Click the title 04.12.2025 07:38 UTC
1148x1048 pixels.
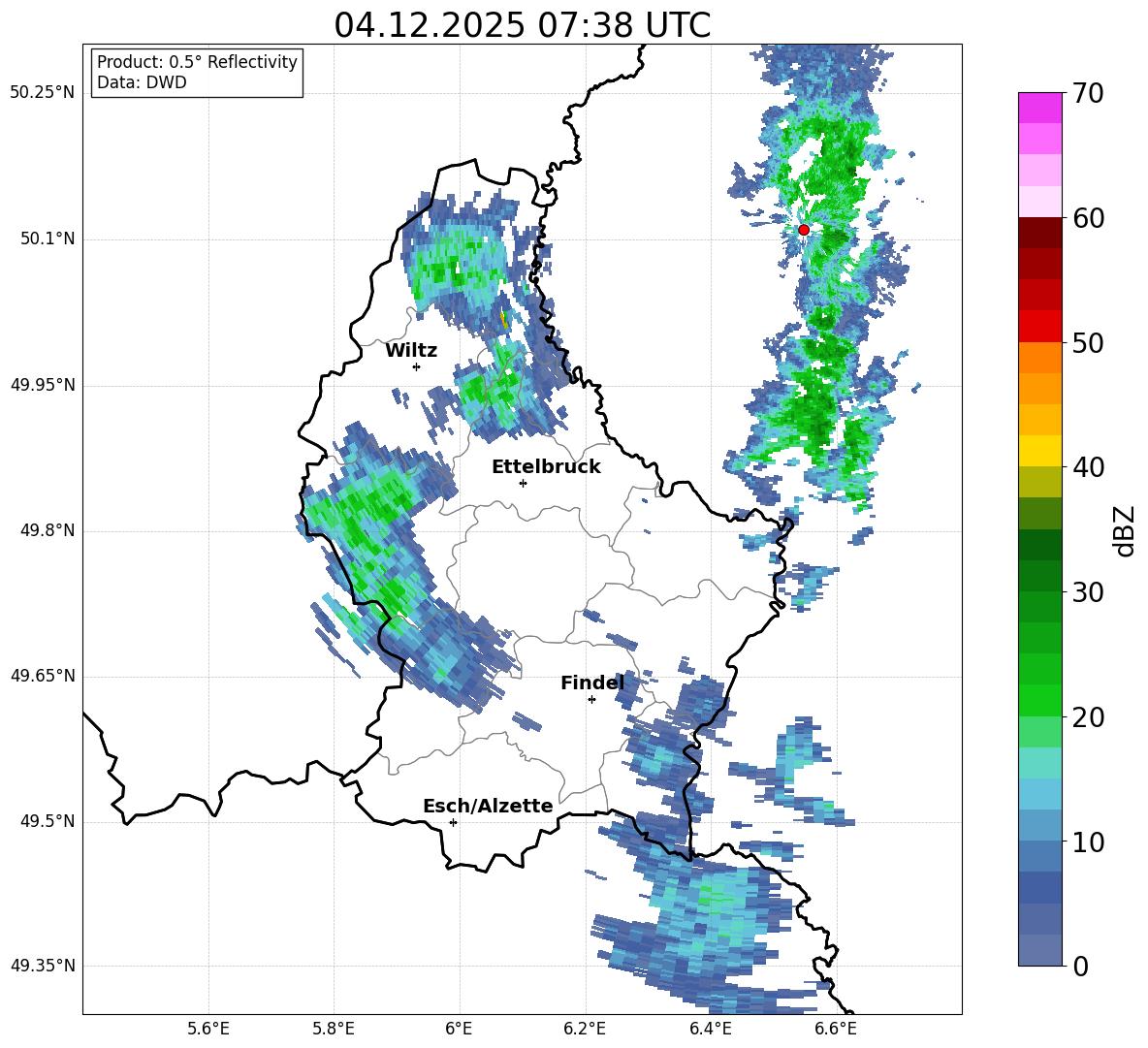coord(522,25)
